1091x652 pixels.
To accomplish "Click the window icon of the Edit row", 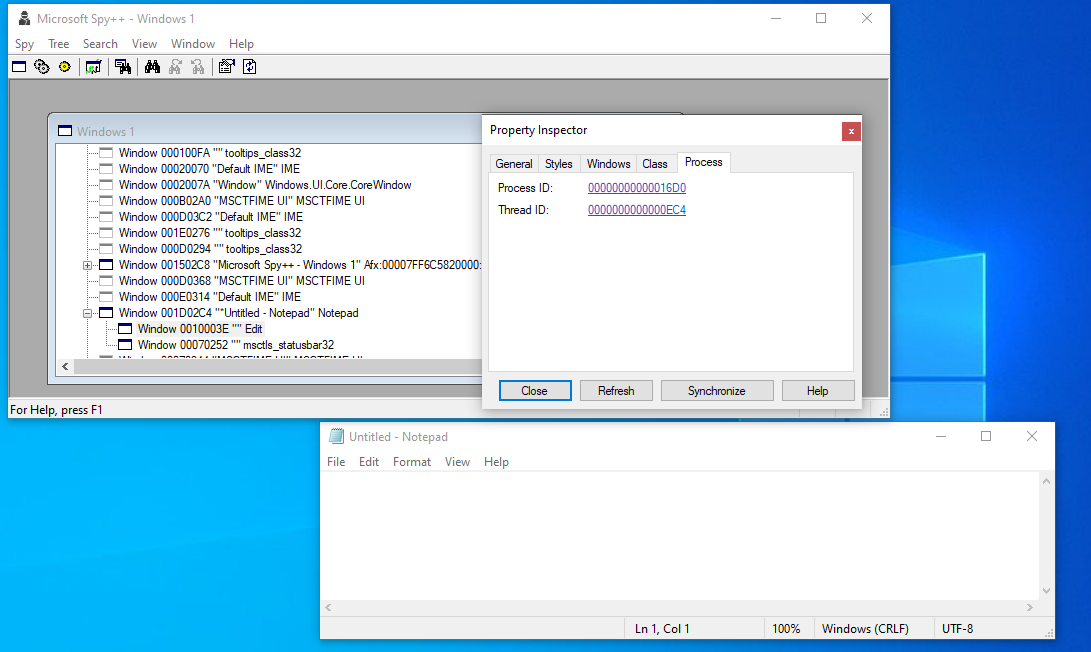I will click(125, 329).
